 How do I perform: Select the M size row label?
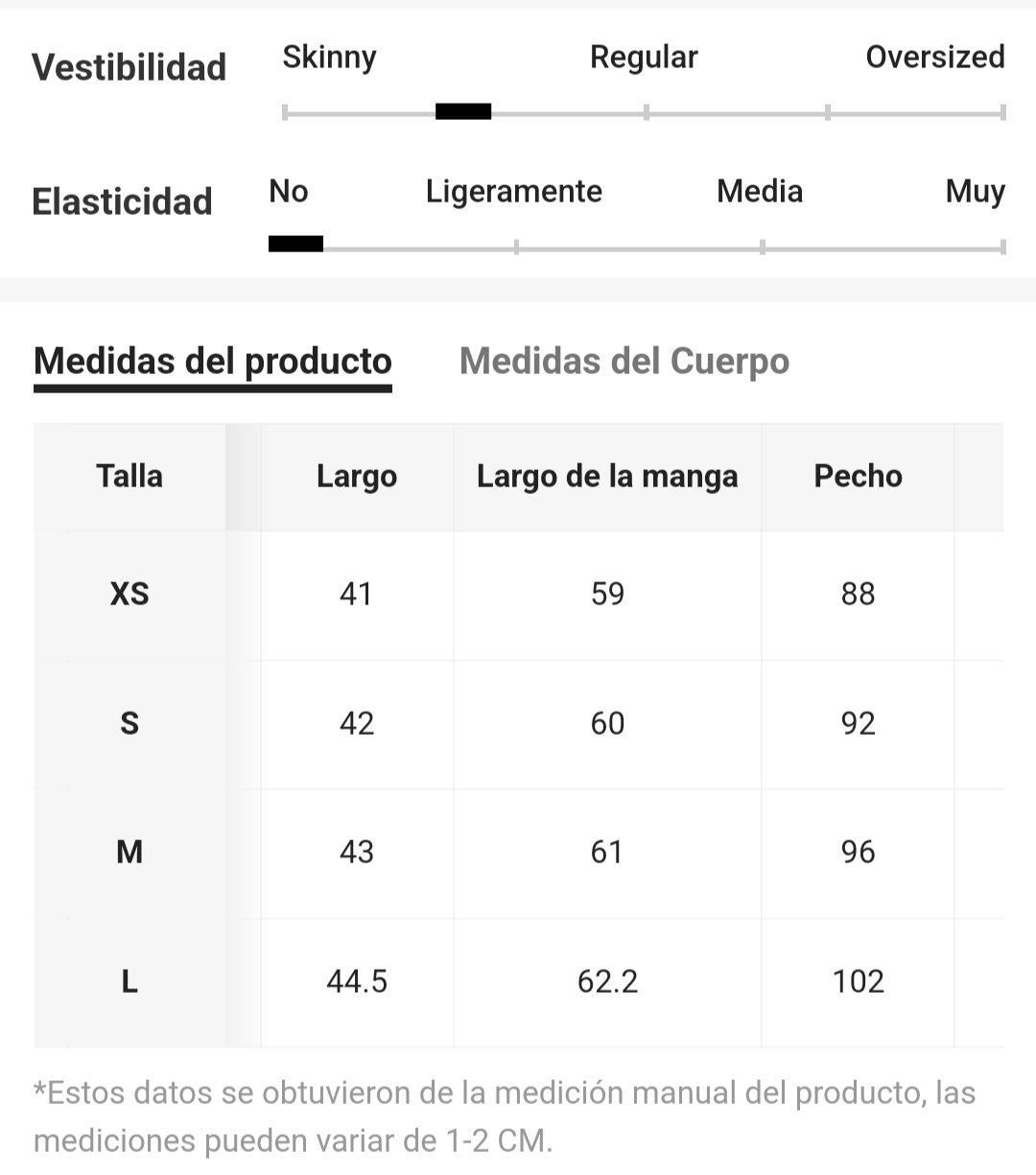pyautogui.click(x=129, y=852)
